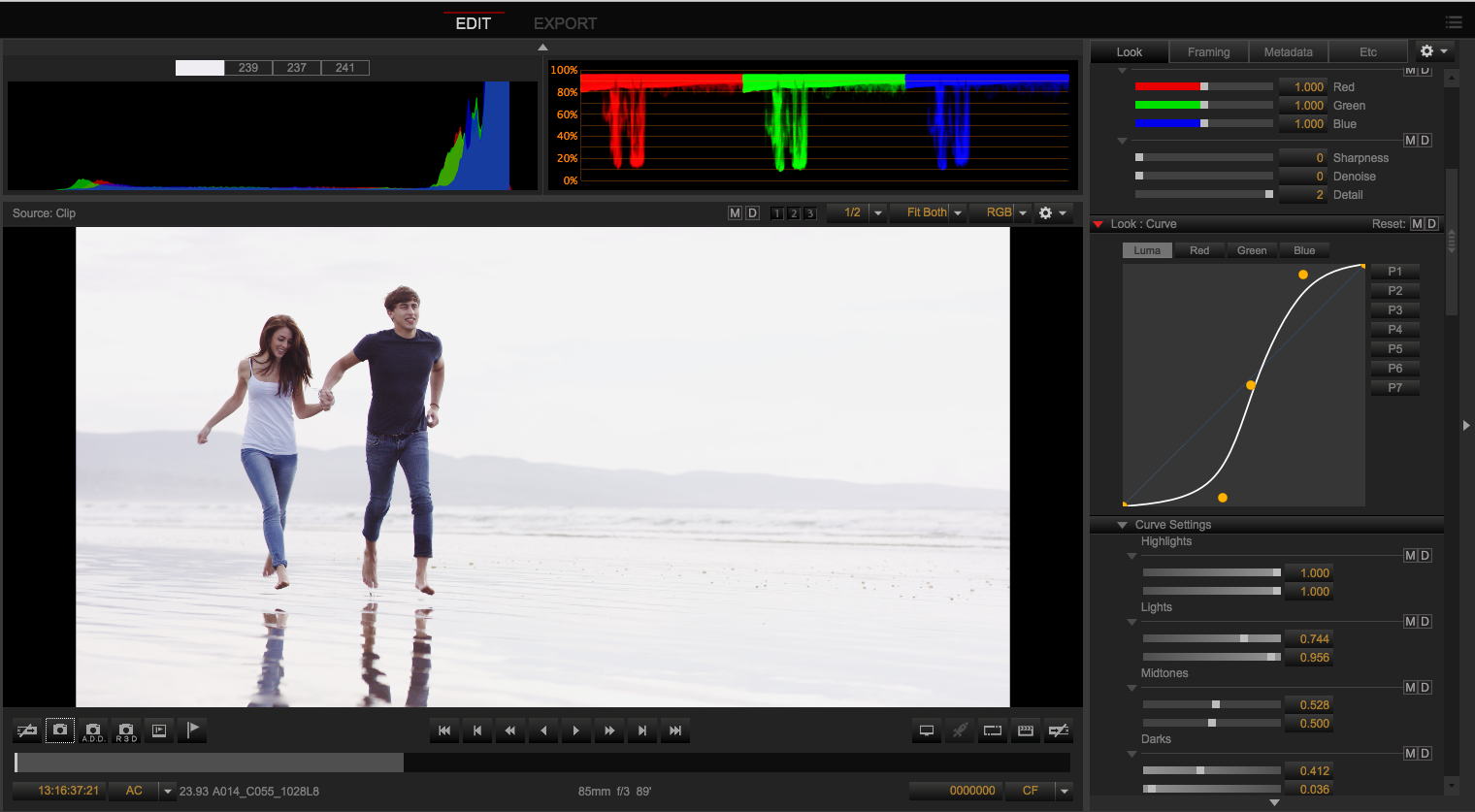
Task: Open the hamburger menu in the top-right corner
Action: [x=1454, y=22]
